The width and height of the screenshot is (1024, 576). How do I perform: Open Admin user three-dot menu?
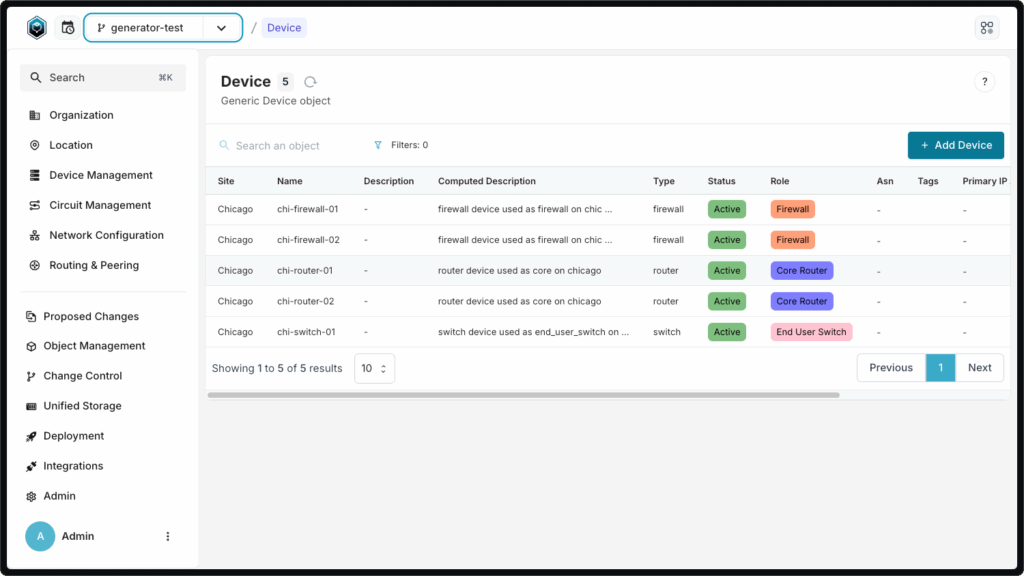tap(168, 537)
